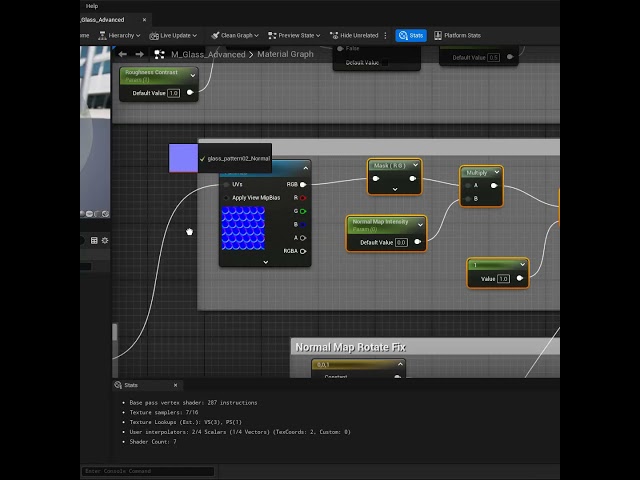Expand Mask node bottom chevron
Viewport: 640px width, 480px height.
(395, 189)
